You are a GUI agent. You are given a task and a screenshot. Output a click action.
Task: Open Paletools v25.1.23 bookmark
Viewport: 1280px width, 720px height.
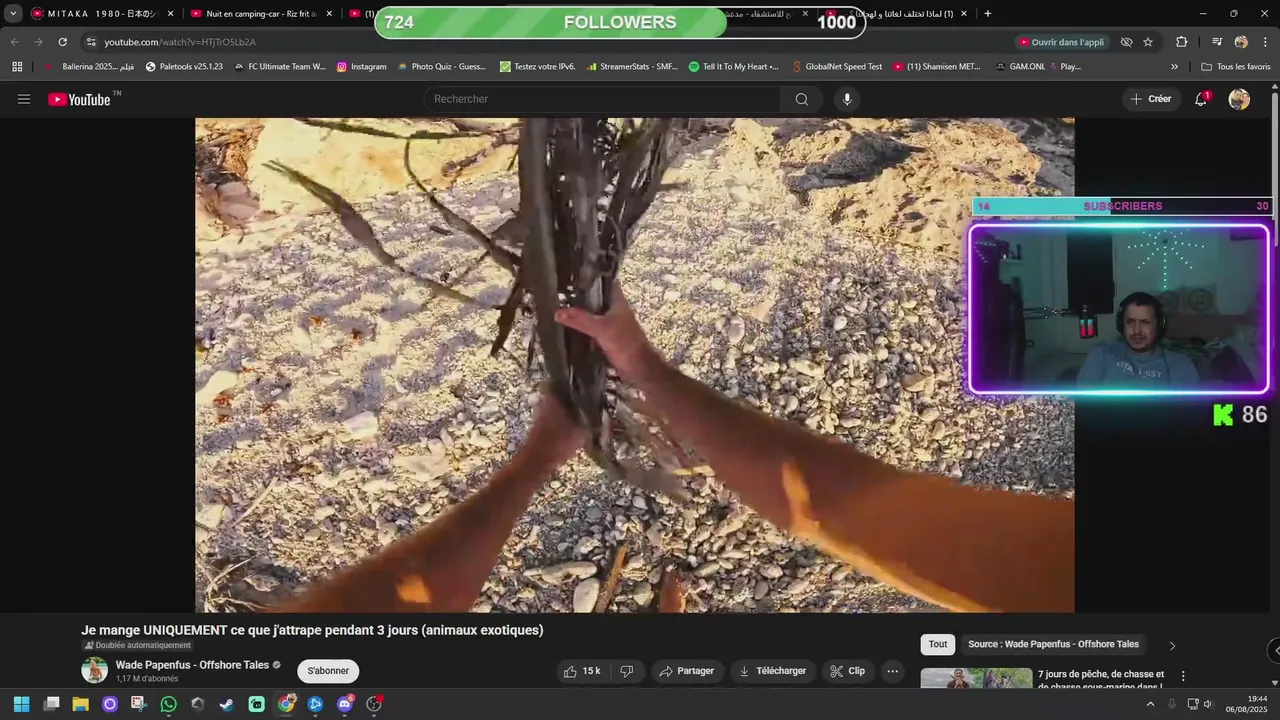[184, 67]
